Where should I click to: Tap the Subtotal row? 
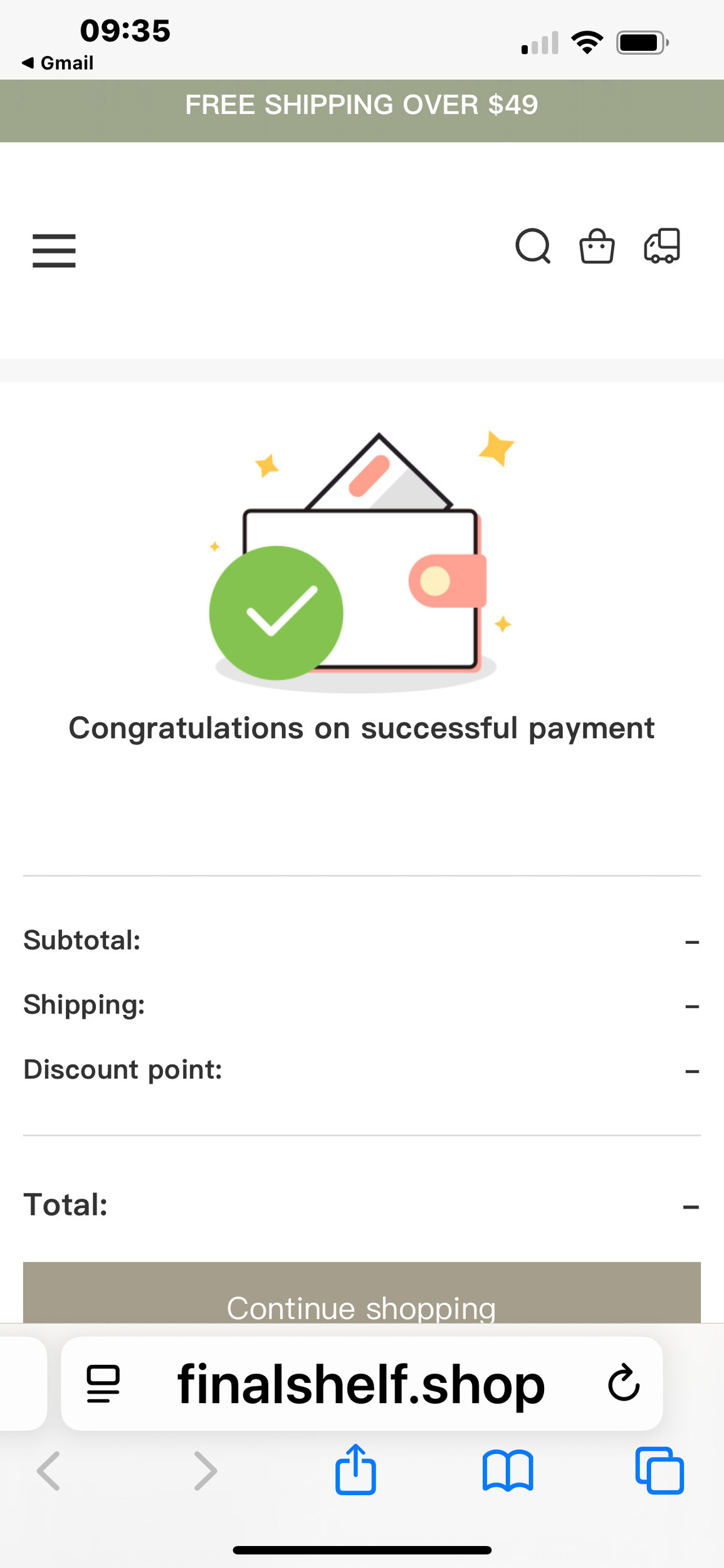pos(362,940)
